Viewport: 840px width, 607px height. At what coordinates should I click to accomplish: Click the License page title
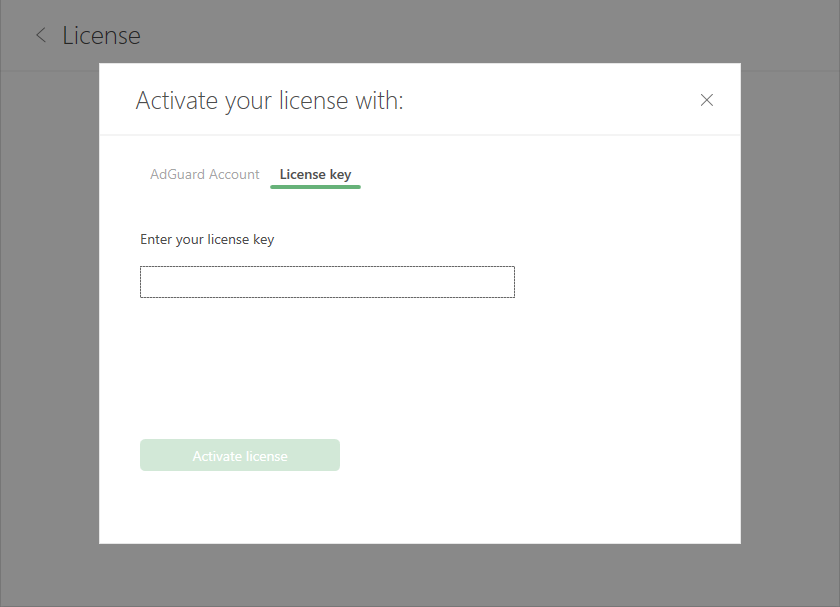[x=101, y=36]
